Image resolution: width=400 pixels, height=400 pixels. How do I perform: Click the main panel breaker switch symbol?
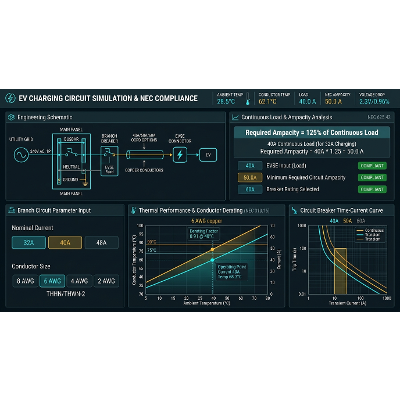click(x=71, y=153)
